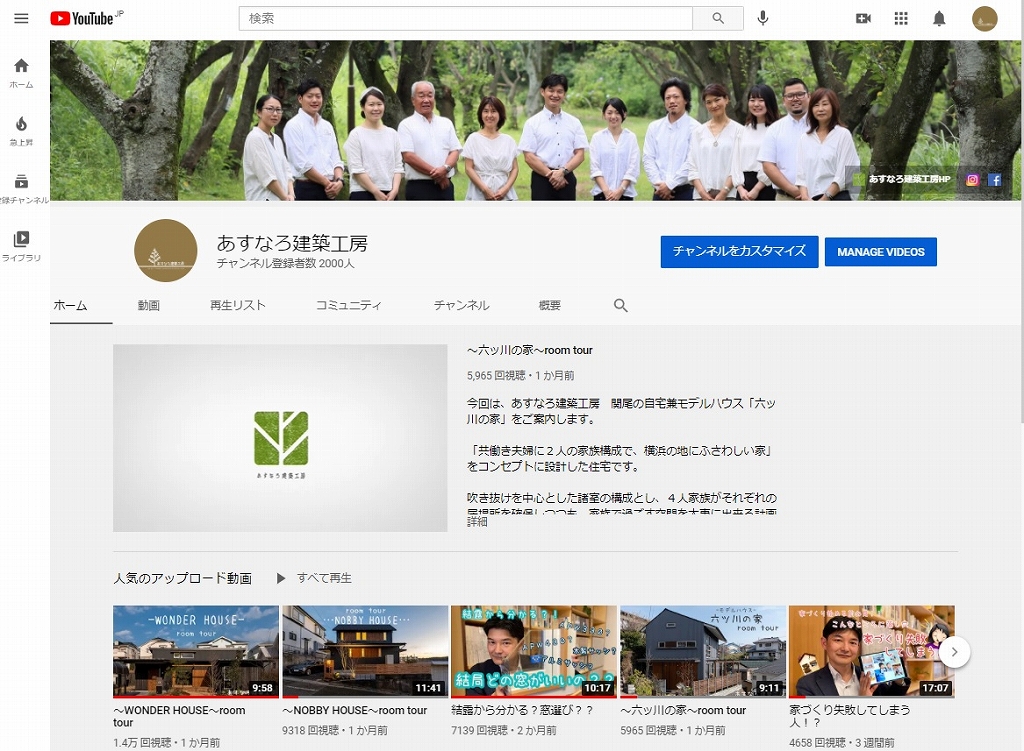Click ～六ッ川の家～room tour title under carousel
Screen dimensions: 1024x751
point(683,711)
